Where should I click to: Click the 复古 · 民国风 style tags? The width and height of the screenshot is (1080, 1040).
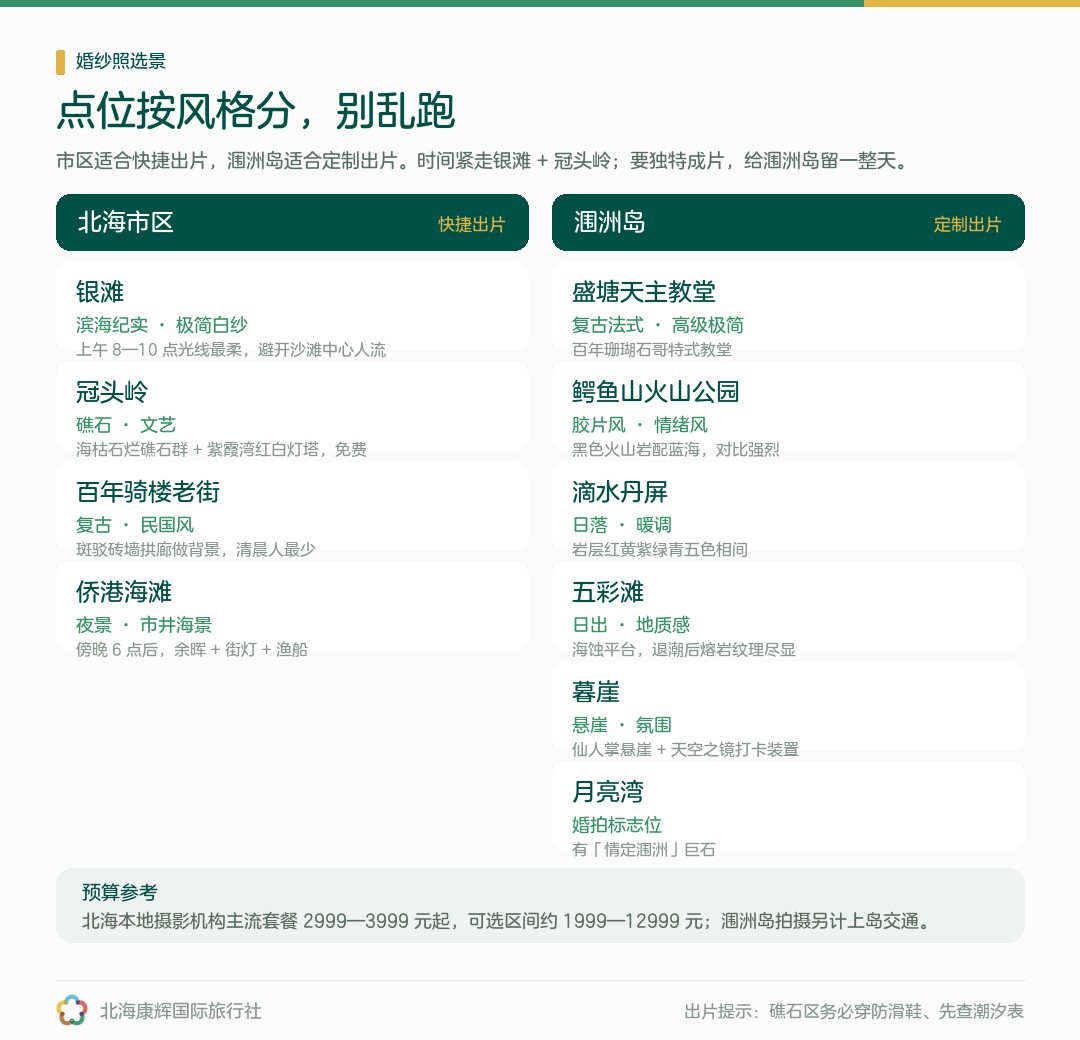tap(135, 525)
